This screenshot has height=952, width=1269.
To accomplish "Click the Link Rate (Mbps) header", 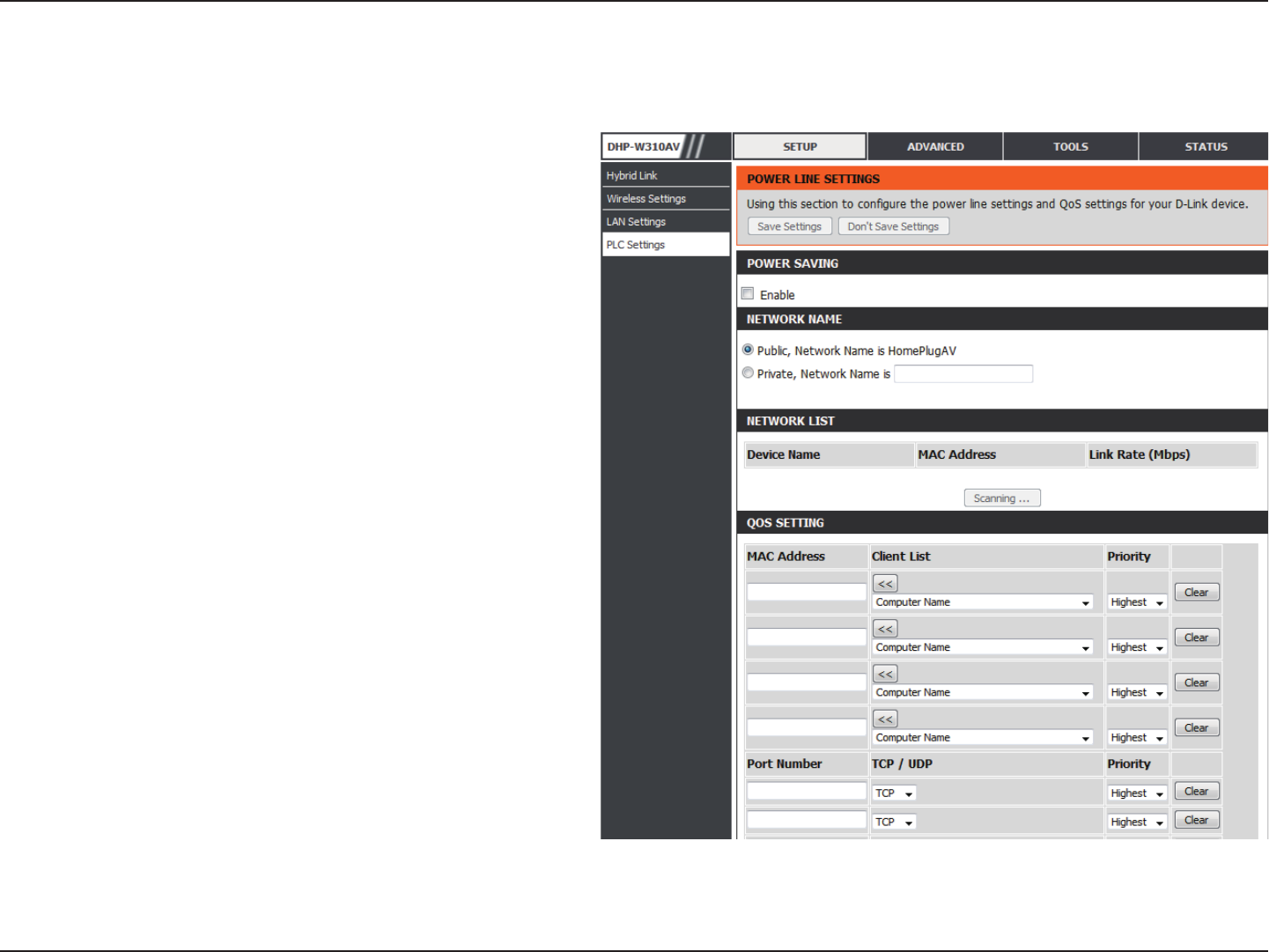I will coord(1171,454).
